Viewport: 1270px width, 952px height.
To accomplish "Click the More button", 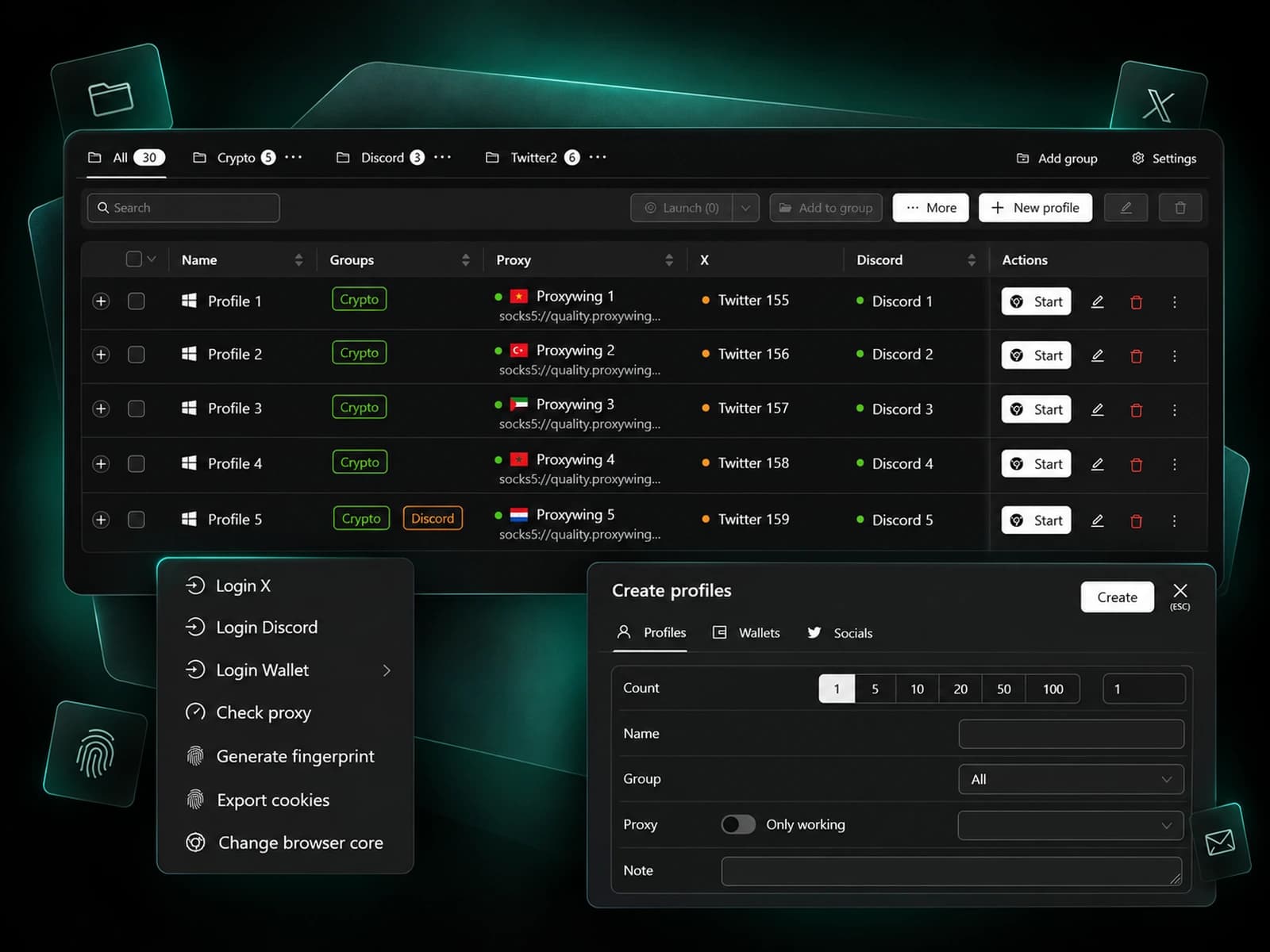I will tap(930, 208).
